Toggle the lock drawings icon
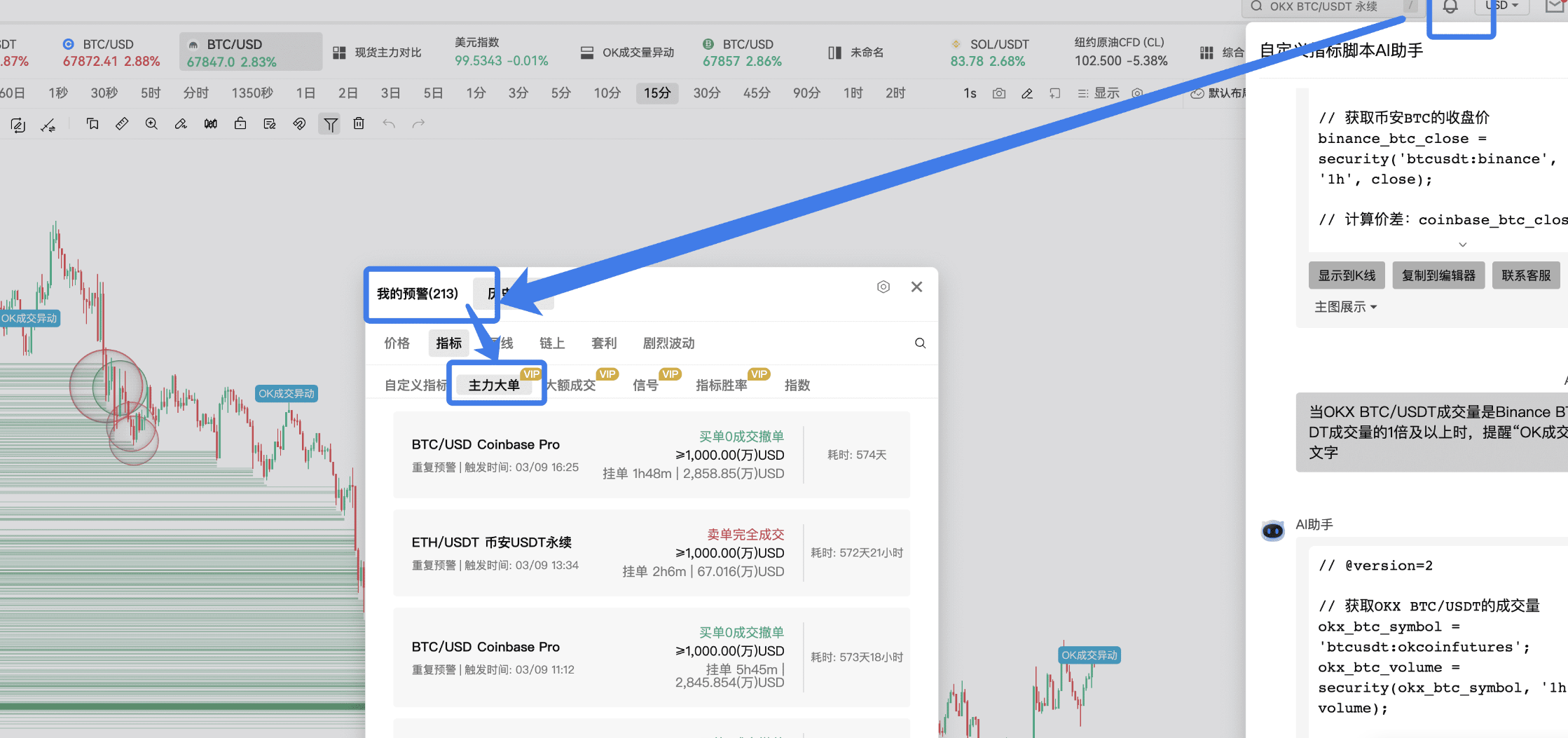The image size is (1568, 738). coord(240,124)
